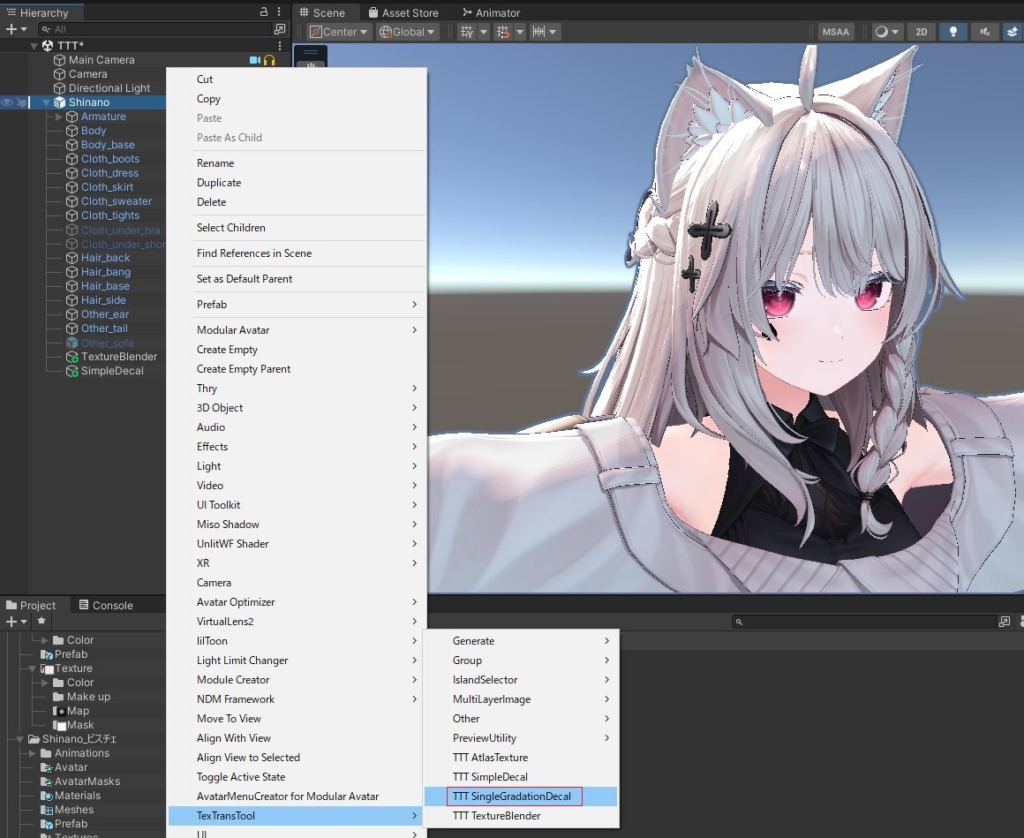
Task: Toggle visibility eye for Shinano object
Action: tap(7, 102)
